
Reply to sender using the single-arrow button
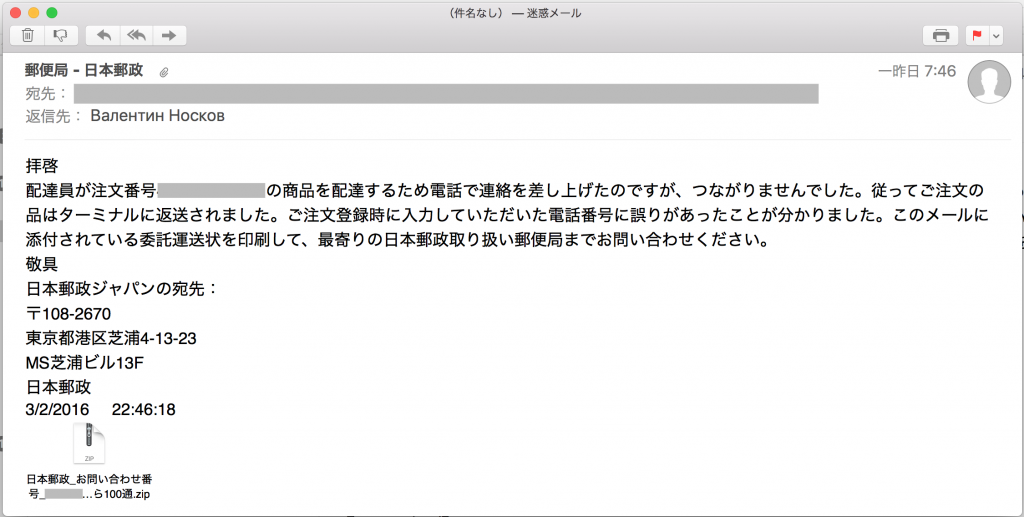point(103,35)
